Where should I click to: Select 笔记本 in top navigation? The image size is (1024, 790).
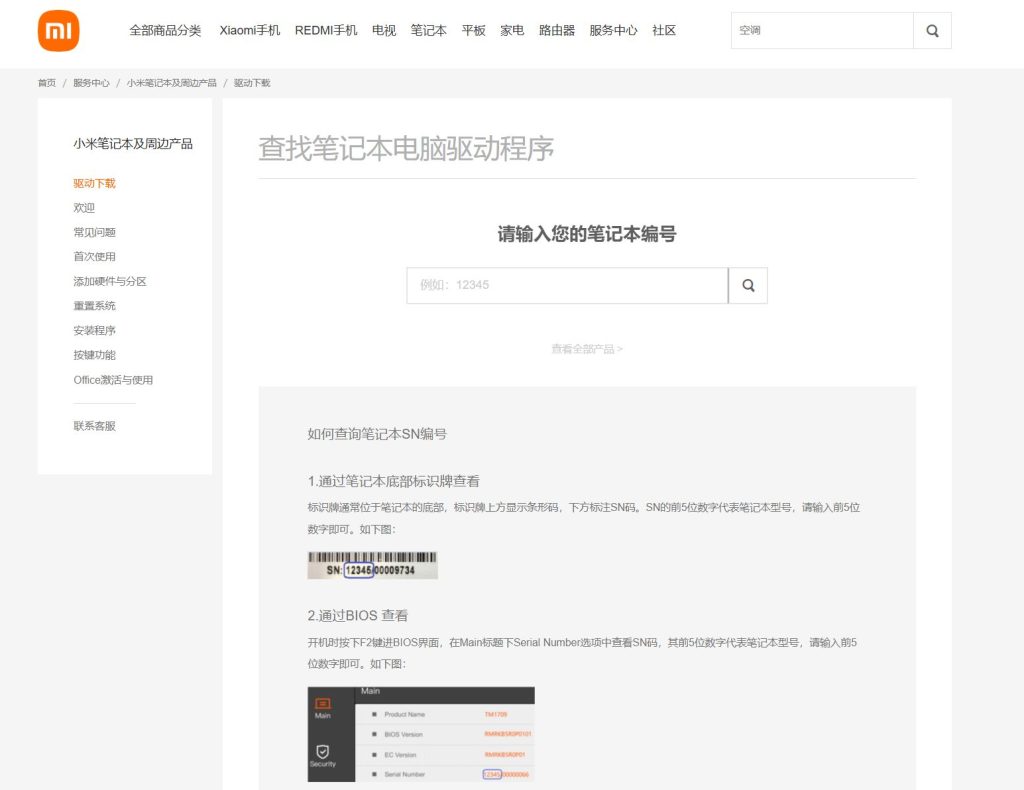(x=428, y=31)
